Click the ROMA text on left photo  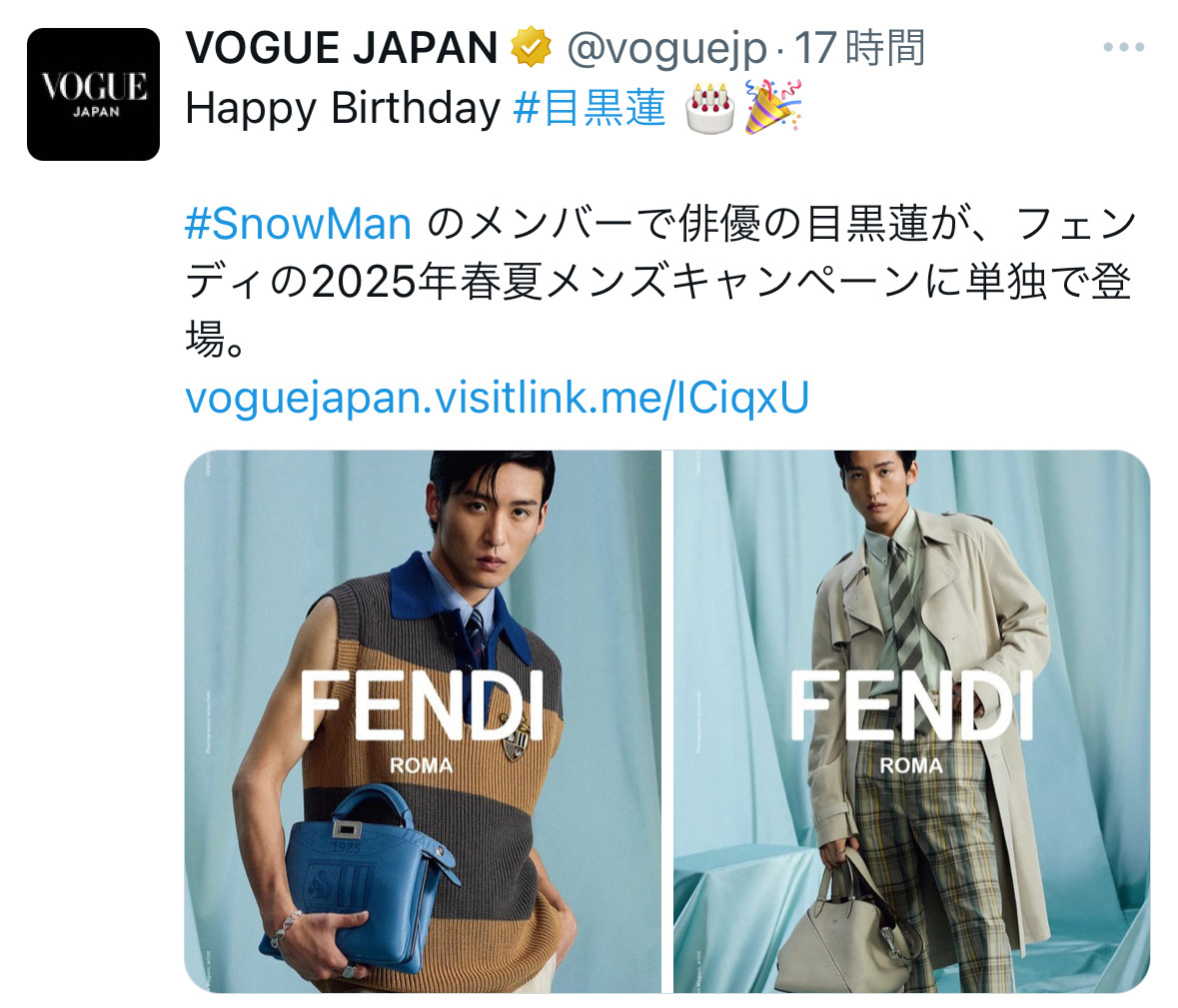[422, 765]
